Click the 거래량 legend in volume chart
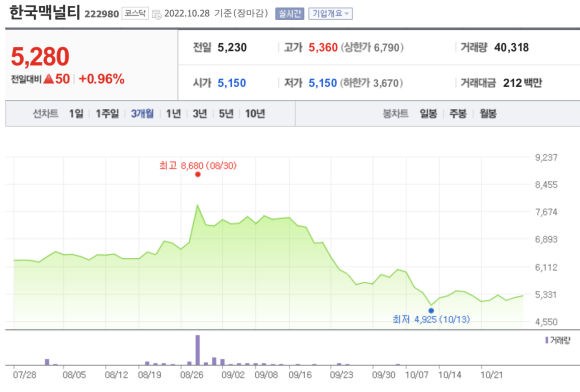The height and width of the screenshot is (392, 580). 558,340
